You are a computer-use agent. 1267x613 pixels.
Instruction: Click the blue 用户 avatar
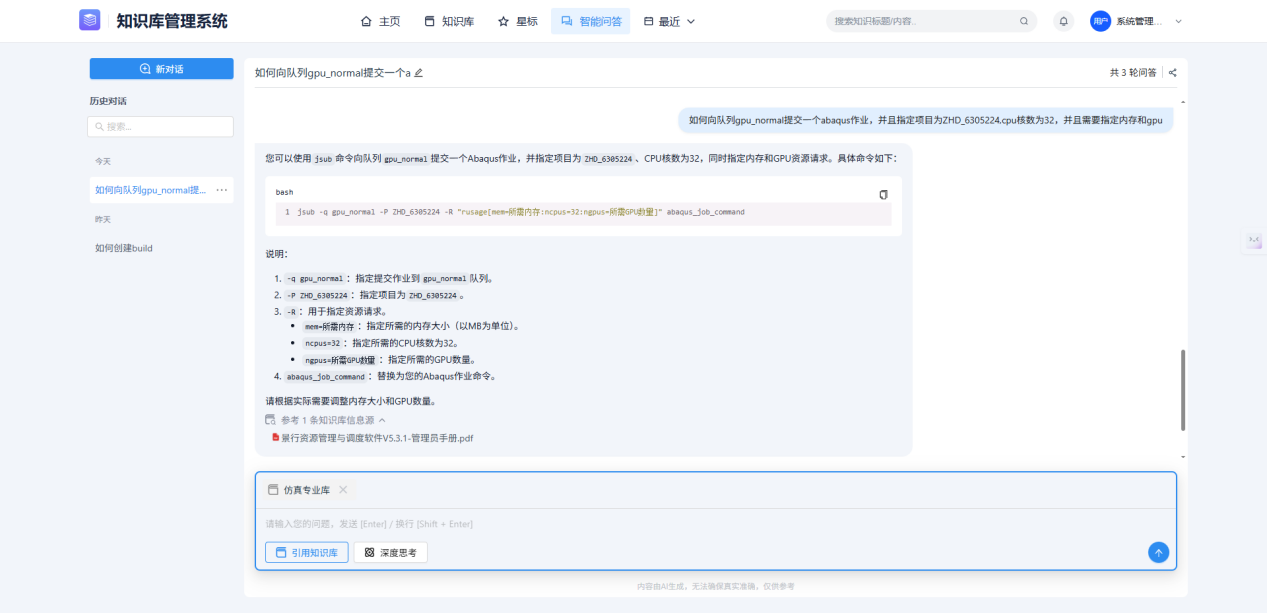[x=1101, y=21]
